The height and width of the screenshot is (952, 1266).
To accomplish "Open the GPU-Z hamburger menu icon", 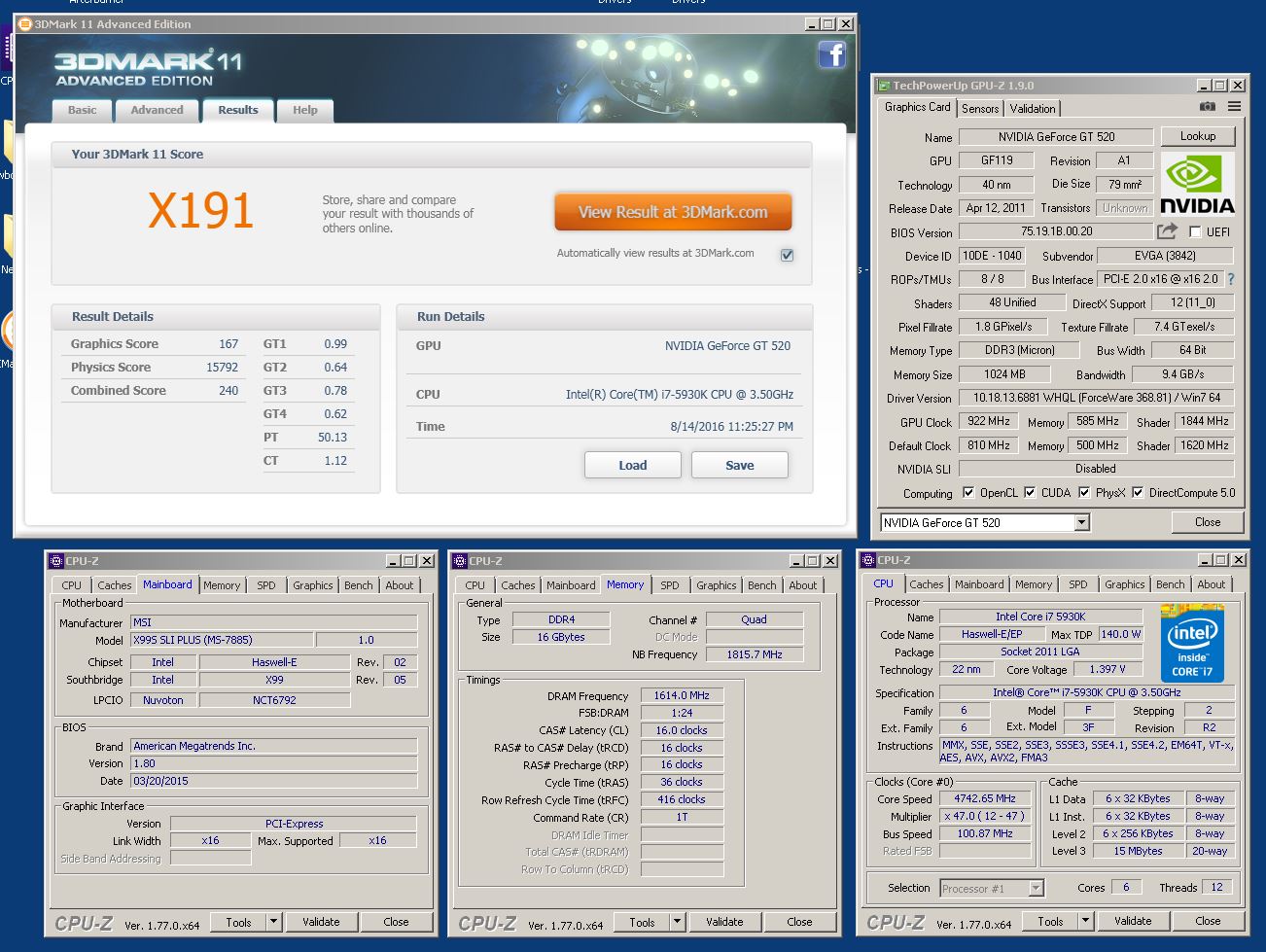I will (1234, 107).
